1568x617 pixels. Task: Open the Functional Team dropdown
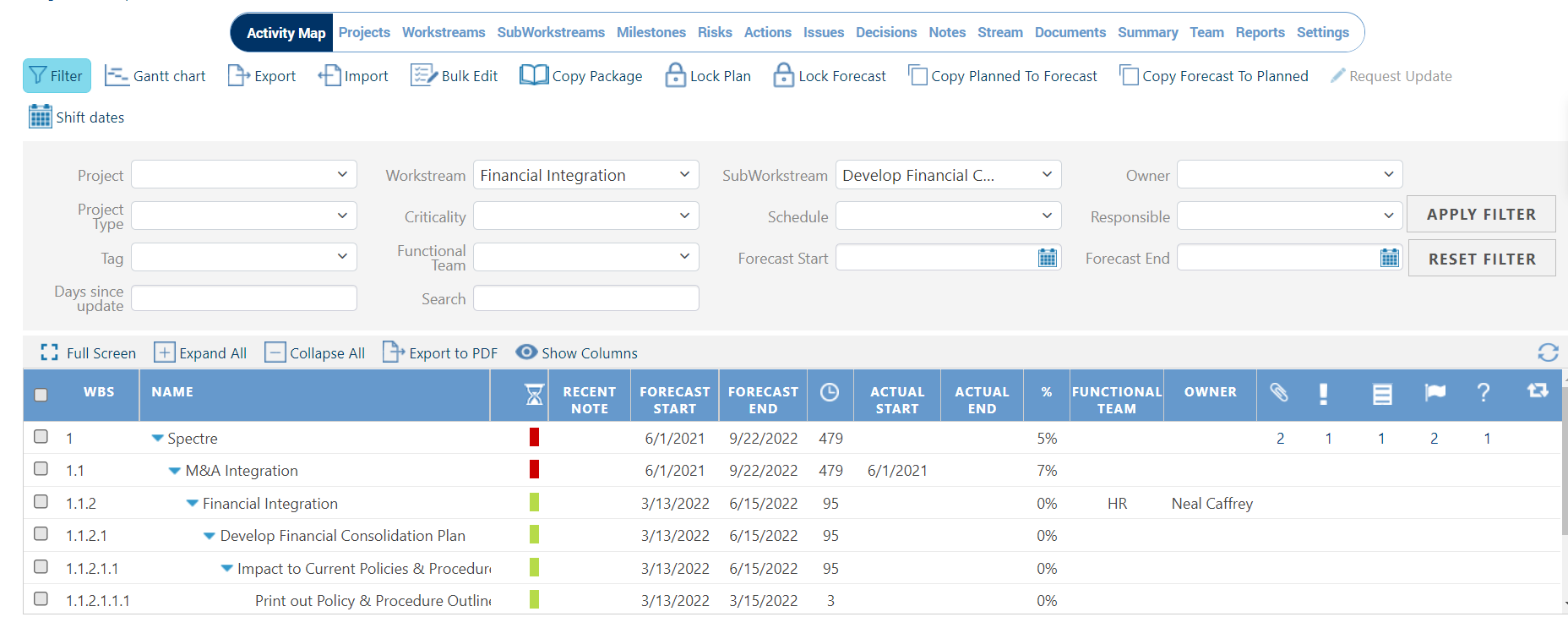pos(586,257)
